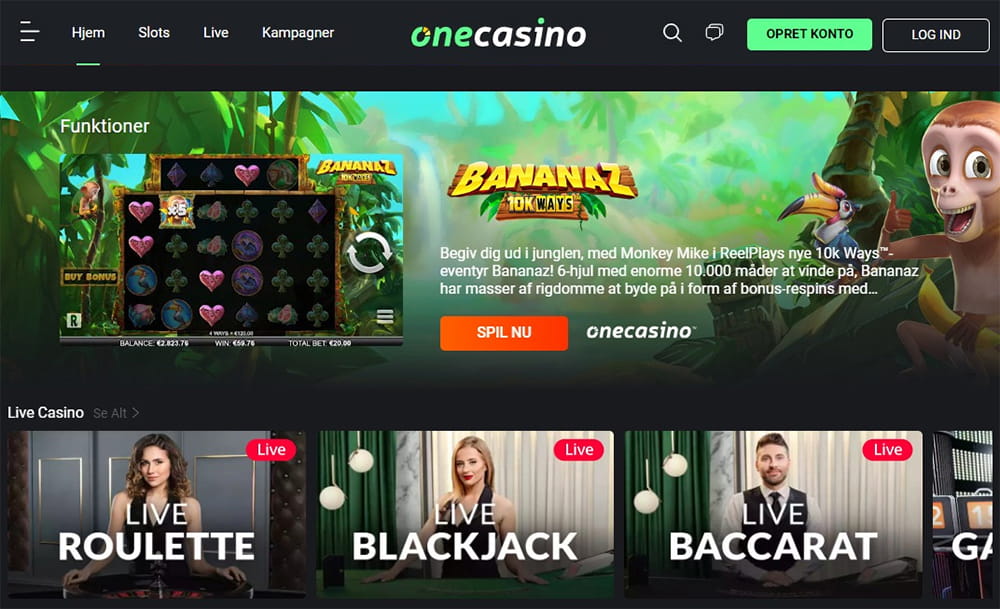Click the OPRET KONTO button
Image resolution: width=1000 pixels, height=609 pixels.
(809, 34)
